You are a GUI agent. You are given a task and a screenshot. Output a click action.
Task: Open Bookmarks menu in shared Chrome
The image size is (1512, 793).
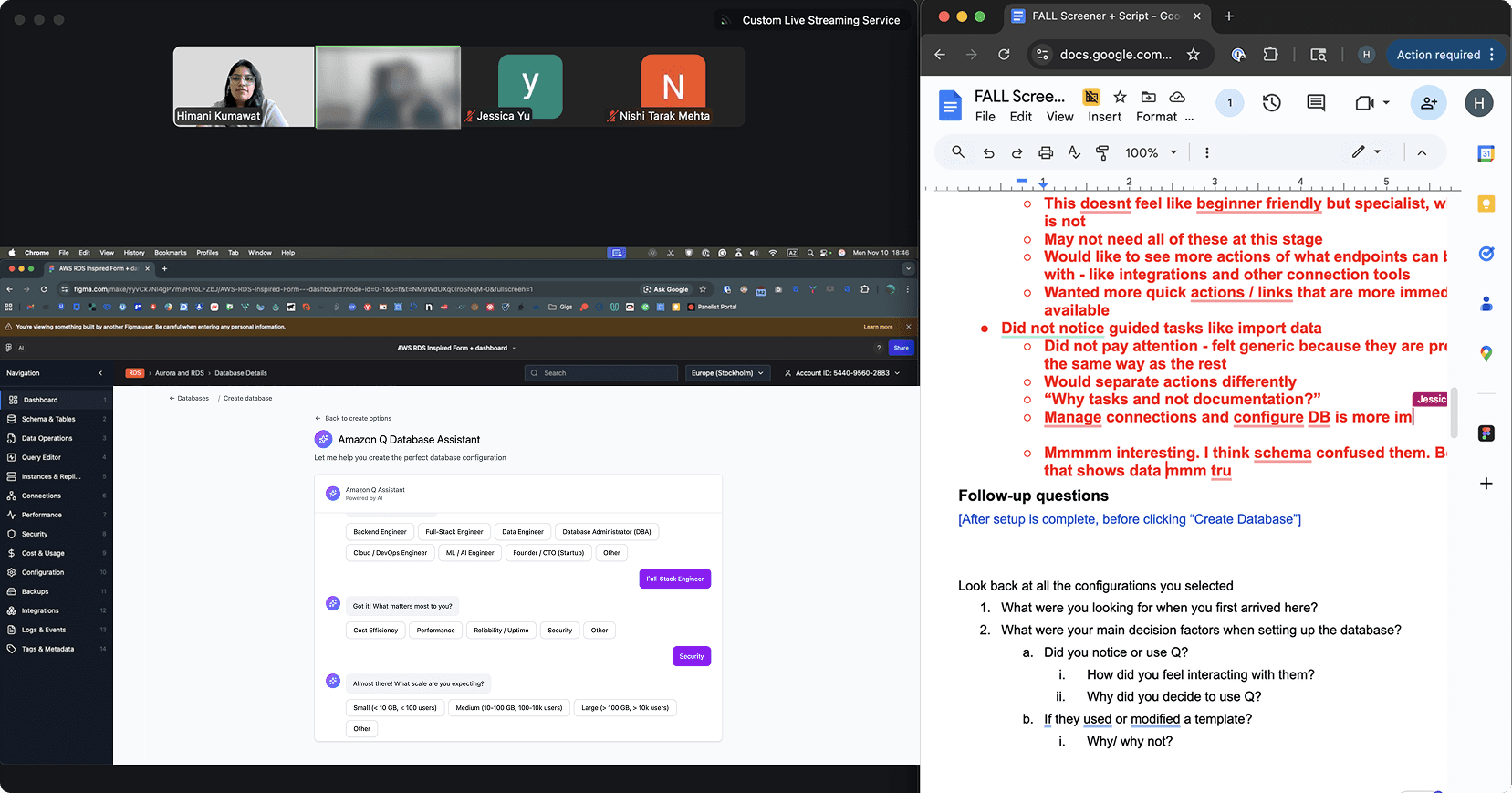coord(170,253)
